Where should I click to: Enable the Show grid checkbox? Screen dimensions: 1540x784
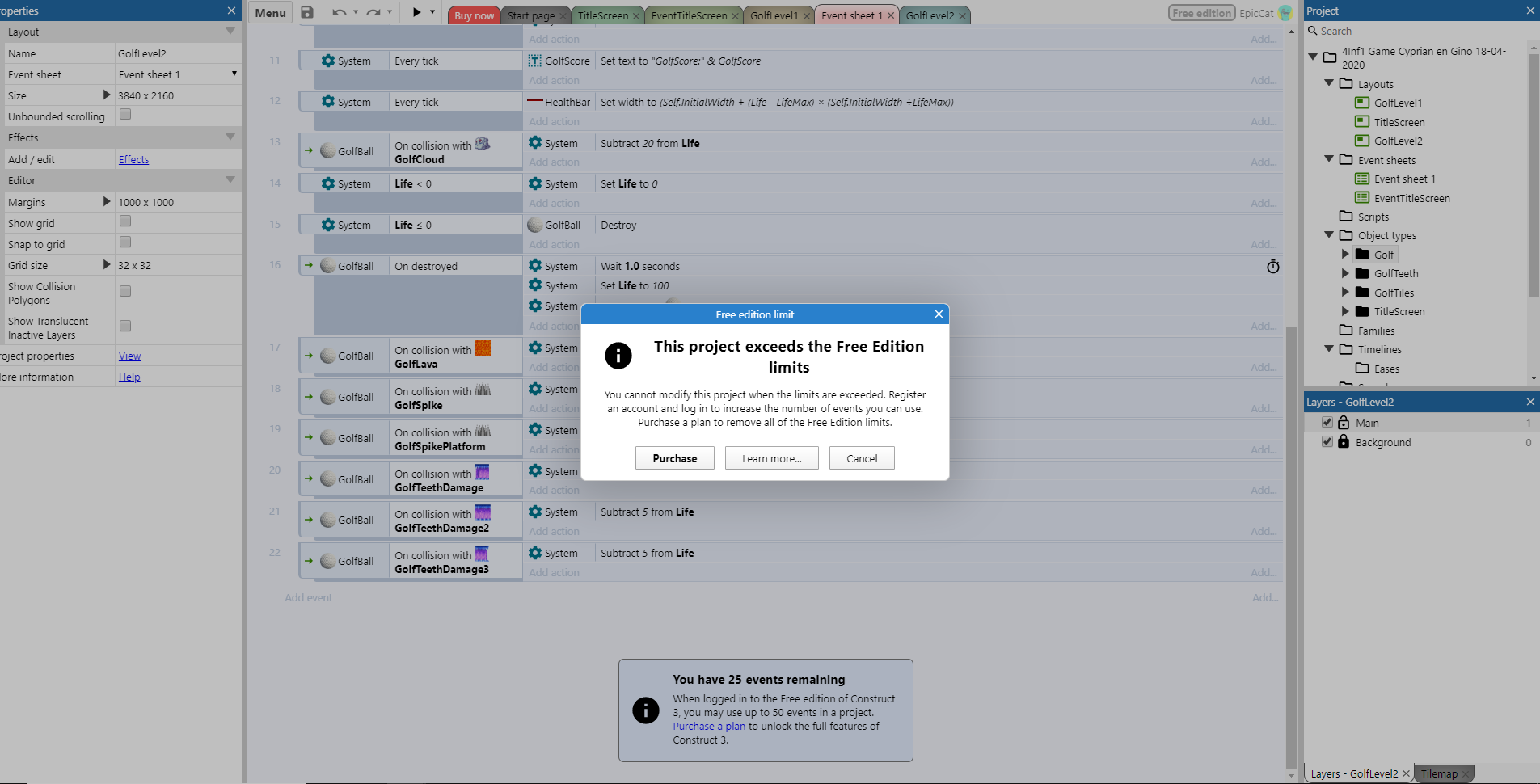tap(125, 221)
